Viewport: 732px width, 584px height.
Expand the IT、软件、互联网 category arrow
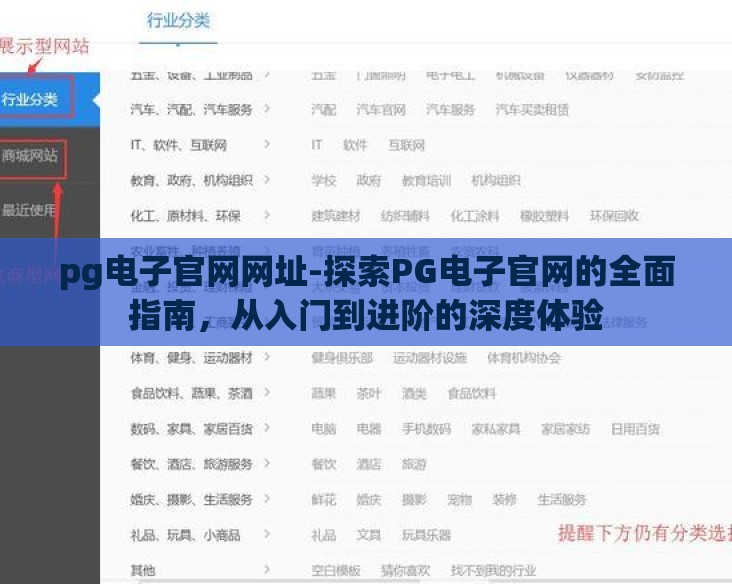tap(267, 144)
